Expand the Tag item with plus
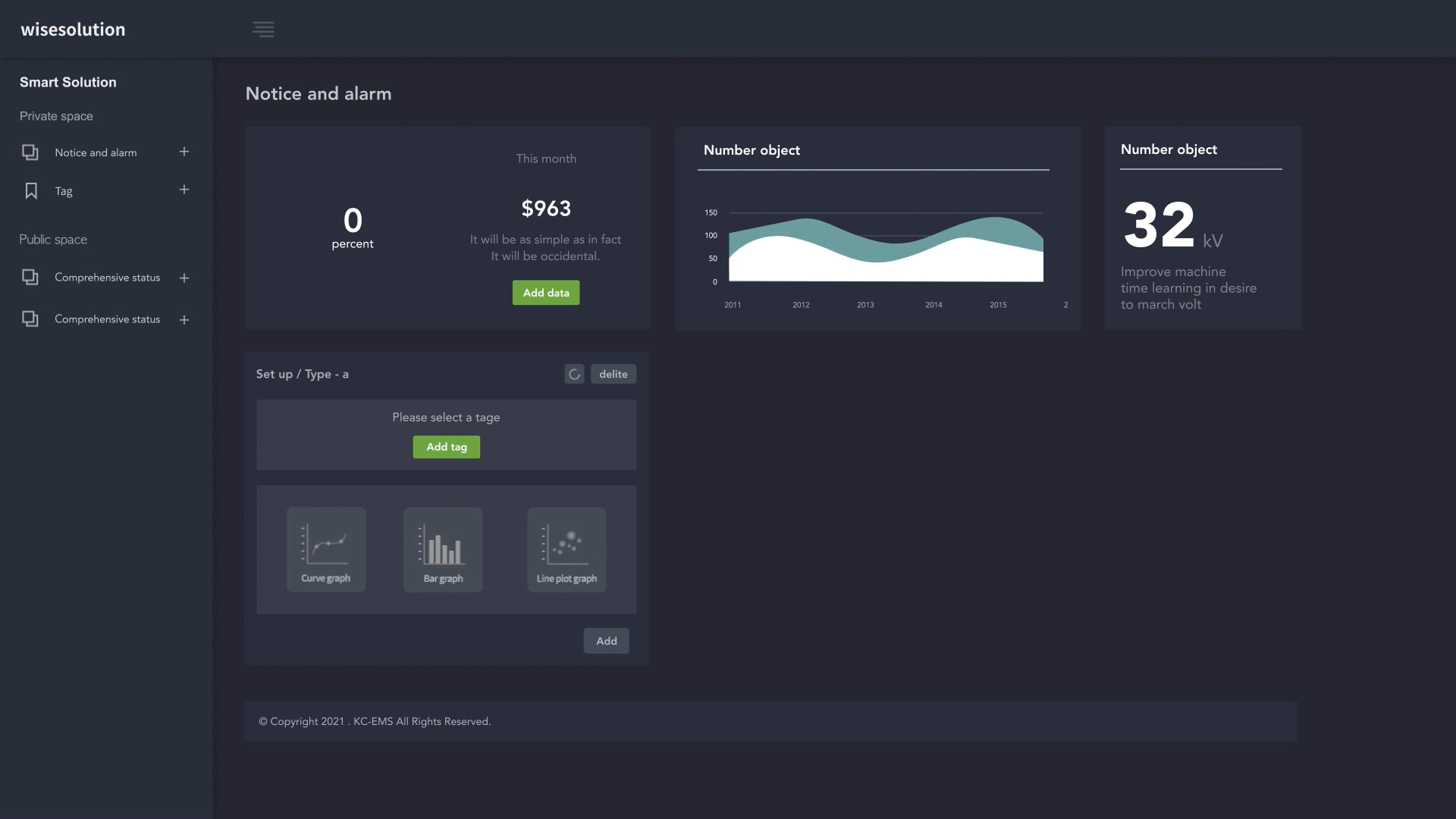This screenshot has height=819, width=1456. (184, 190)
